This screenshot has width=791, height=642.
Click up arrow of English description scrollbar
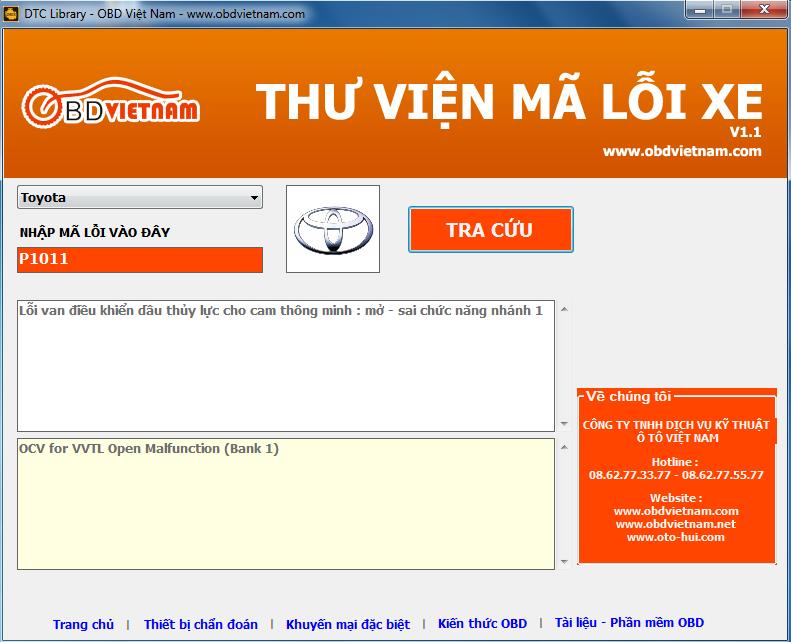point(564,447)
